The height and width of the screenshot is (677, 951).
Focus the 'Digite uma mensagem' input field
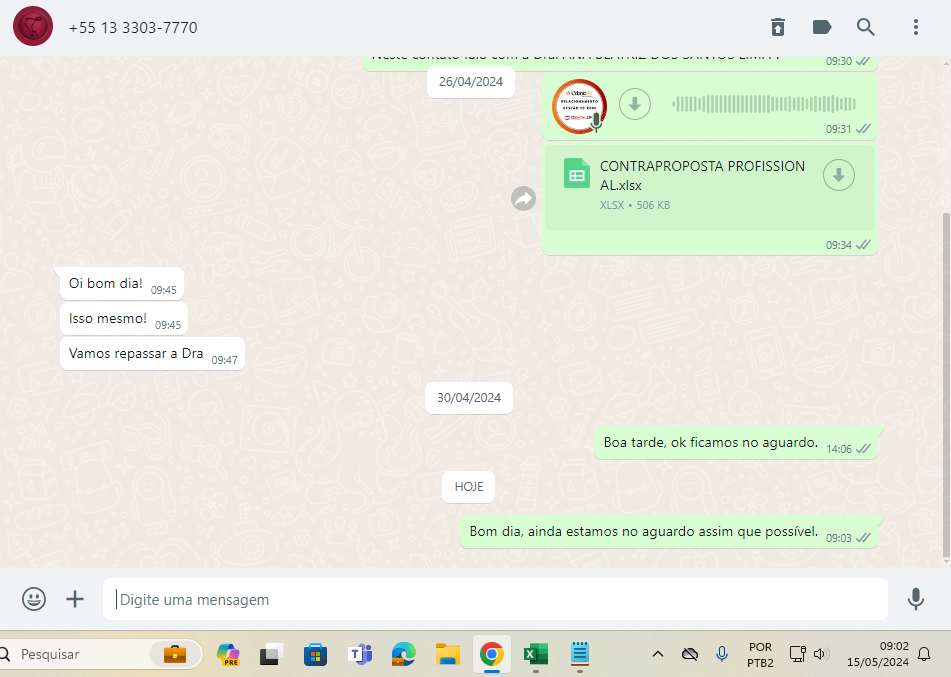tap(496, 599)
